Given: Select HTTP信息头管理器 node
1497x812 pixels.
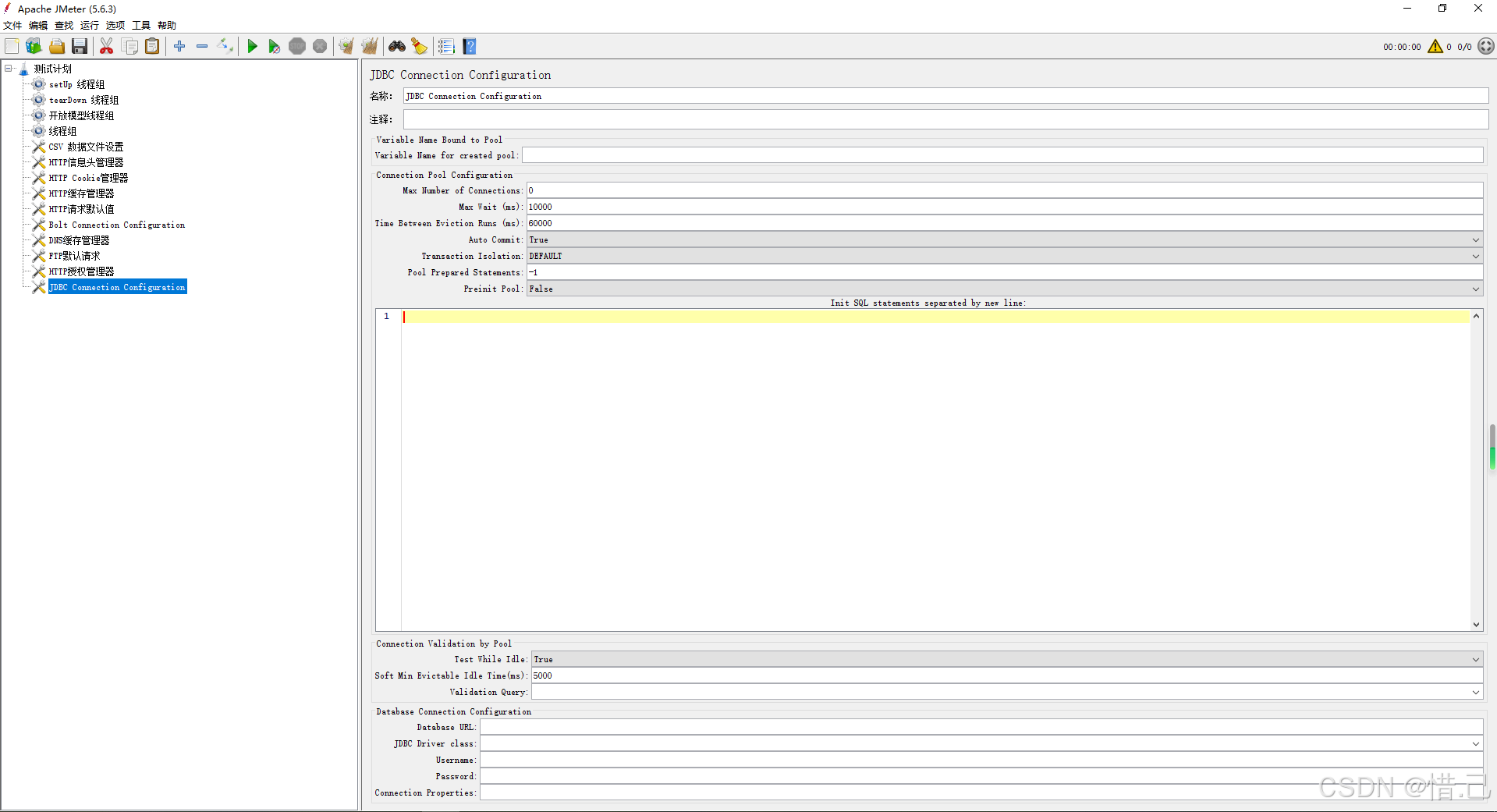Looking at the screenshot, I should pyautogui.click(x=86, y=162).
